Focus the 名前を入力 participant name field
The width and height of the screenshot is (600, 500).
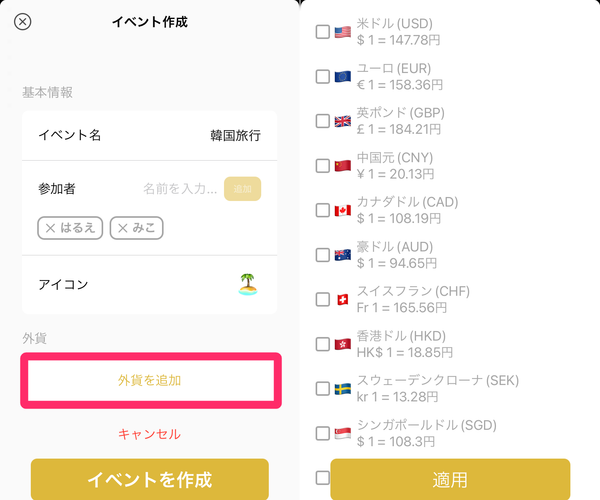(x=180, y=189)
